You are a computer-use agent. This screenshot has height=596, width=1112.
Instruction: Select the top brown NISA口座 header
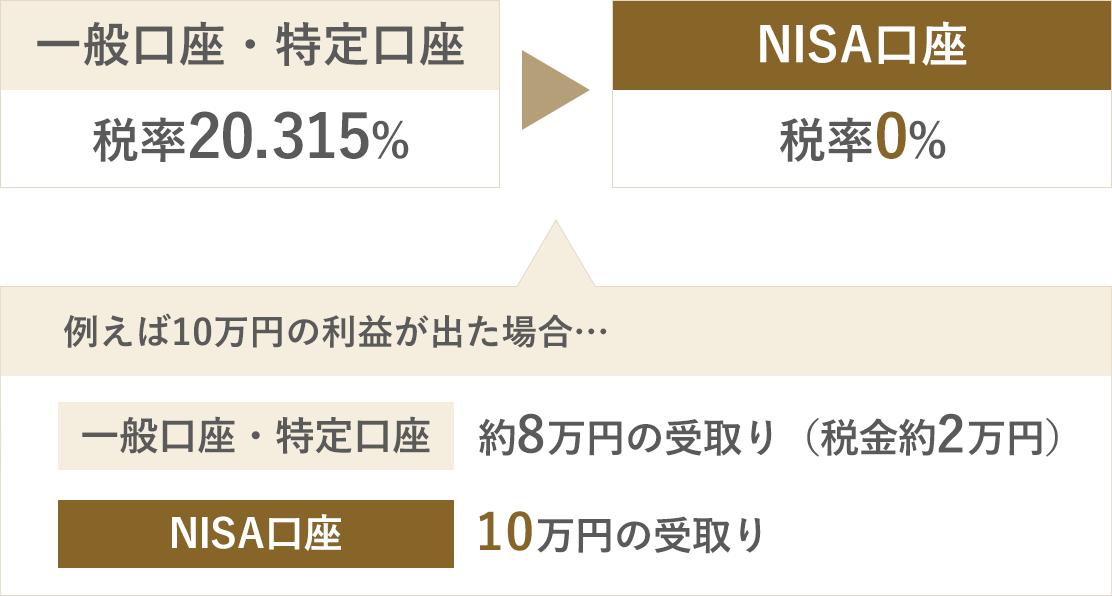click(861, 46)
